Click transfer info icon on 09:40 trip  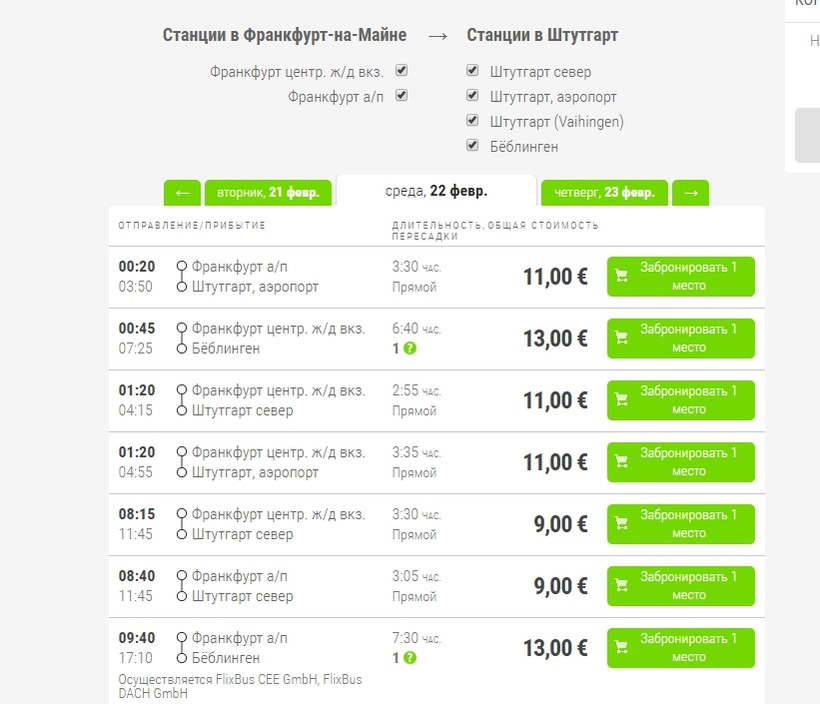tap(410, 658)
